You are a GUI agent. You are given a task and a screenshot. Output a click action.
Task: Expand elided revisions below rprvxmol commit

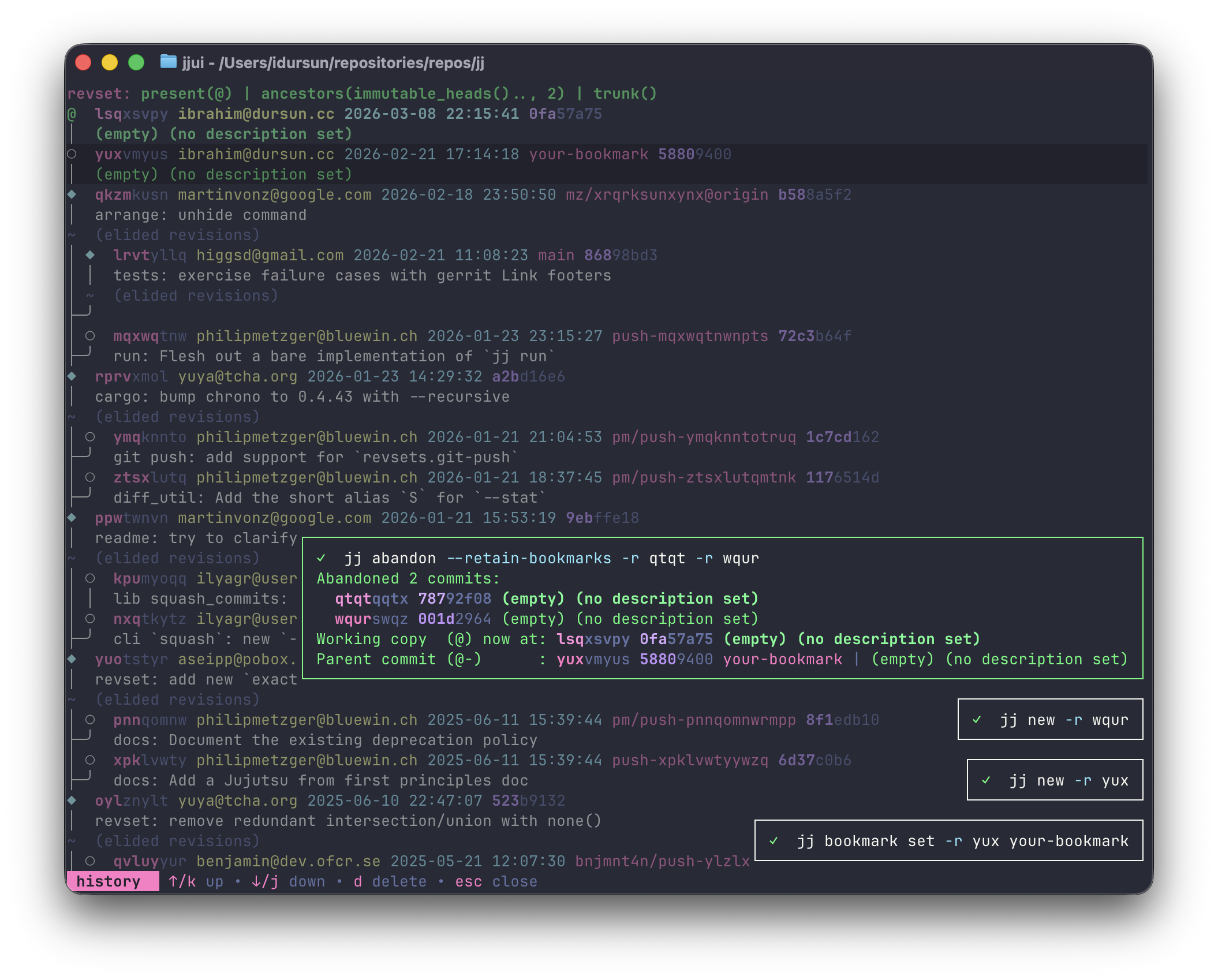pyautogui.click(x=177, y=417)
